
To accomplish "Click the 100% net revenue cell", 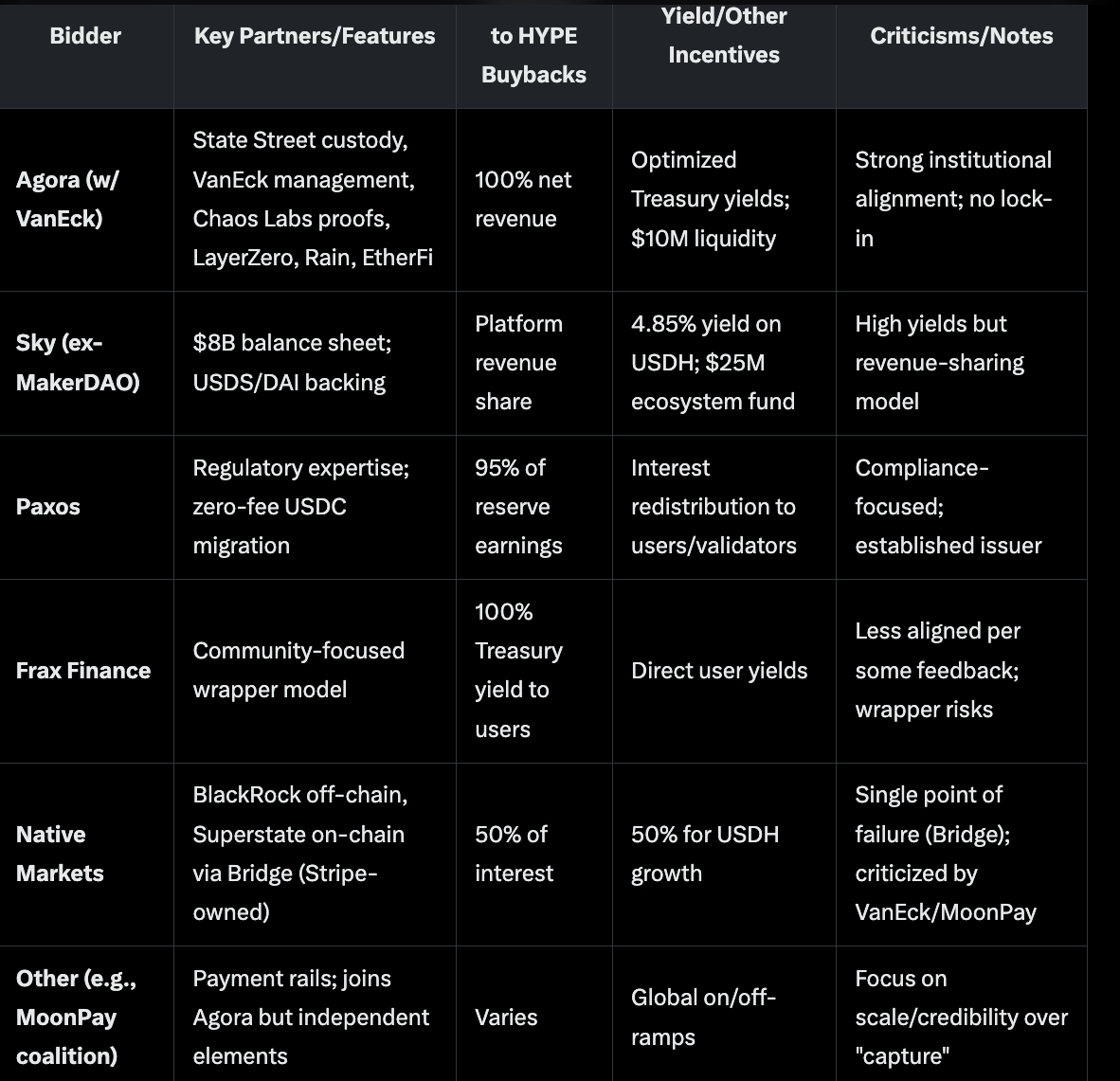I will pos(523,199).
